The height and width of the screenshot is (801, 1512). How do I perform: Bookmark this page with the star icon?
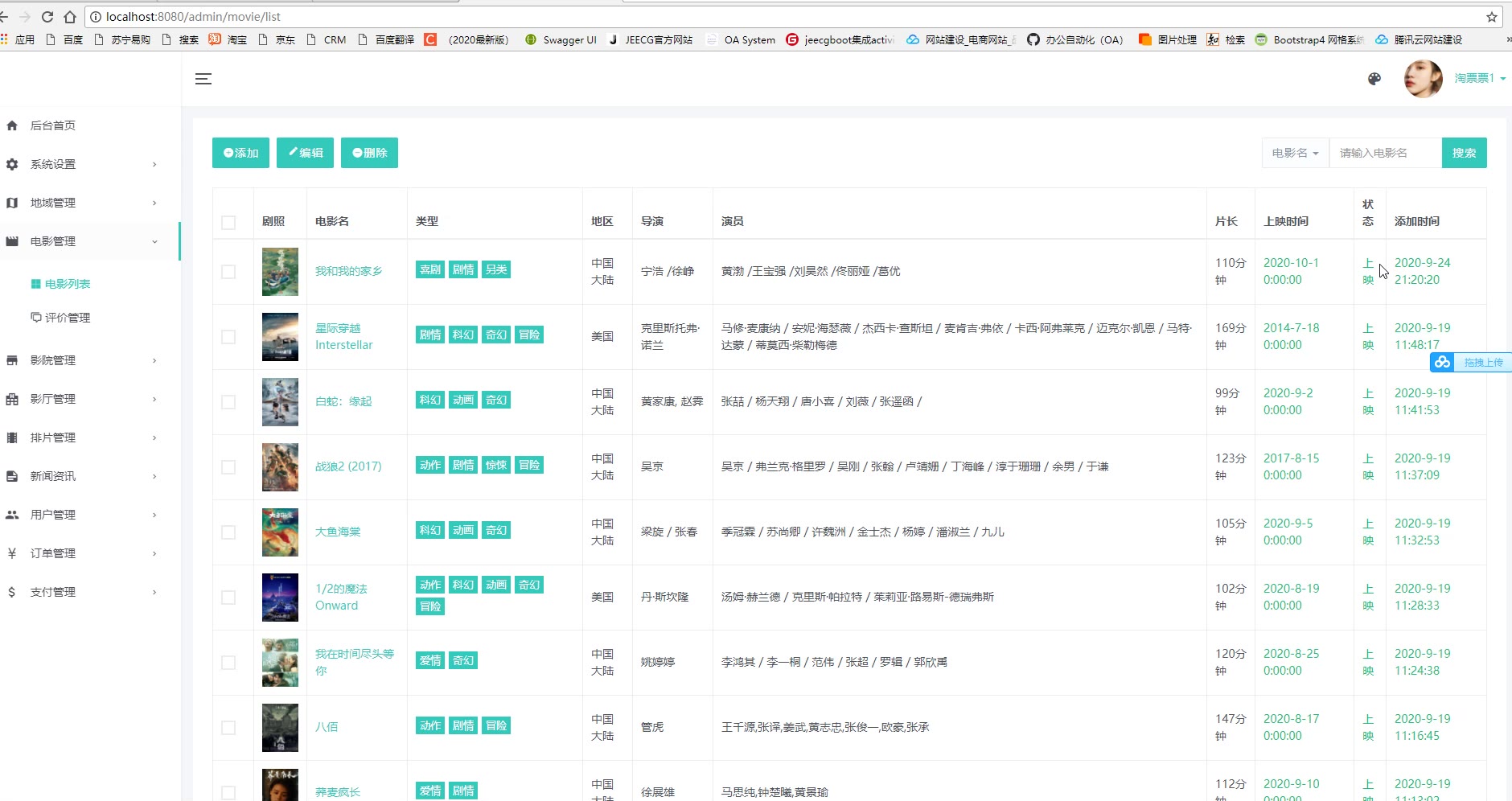click(x=1492, y=17)
